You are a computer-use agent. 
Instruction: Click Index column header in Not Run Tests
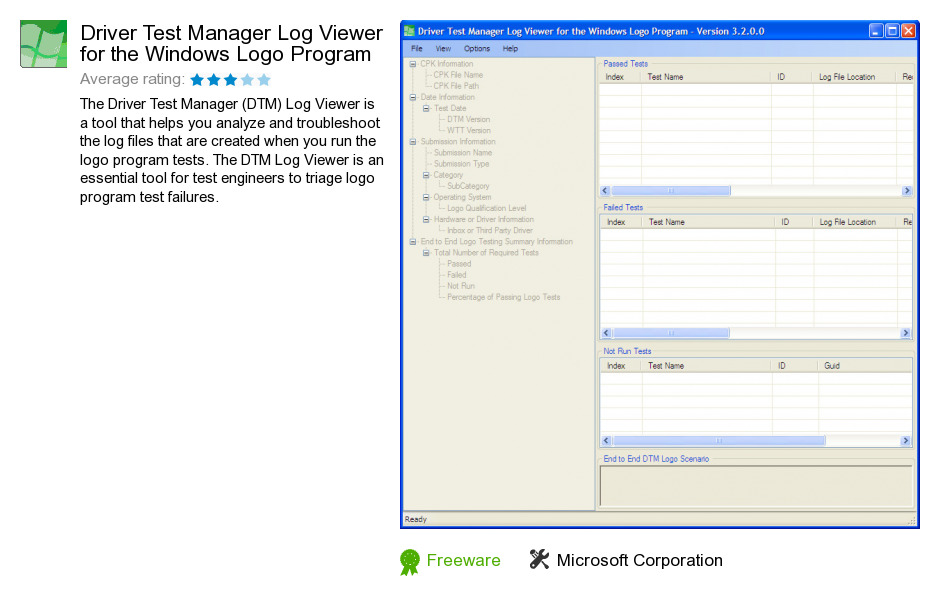[622, 366]
